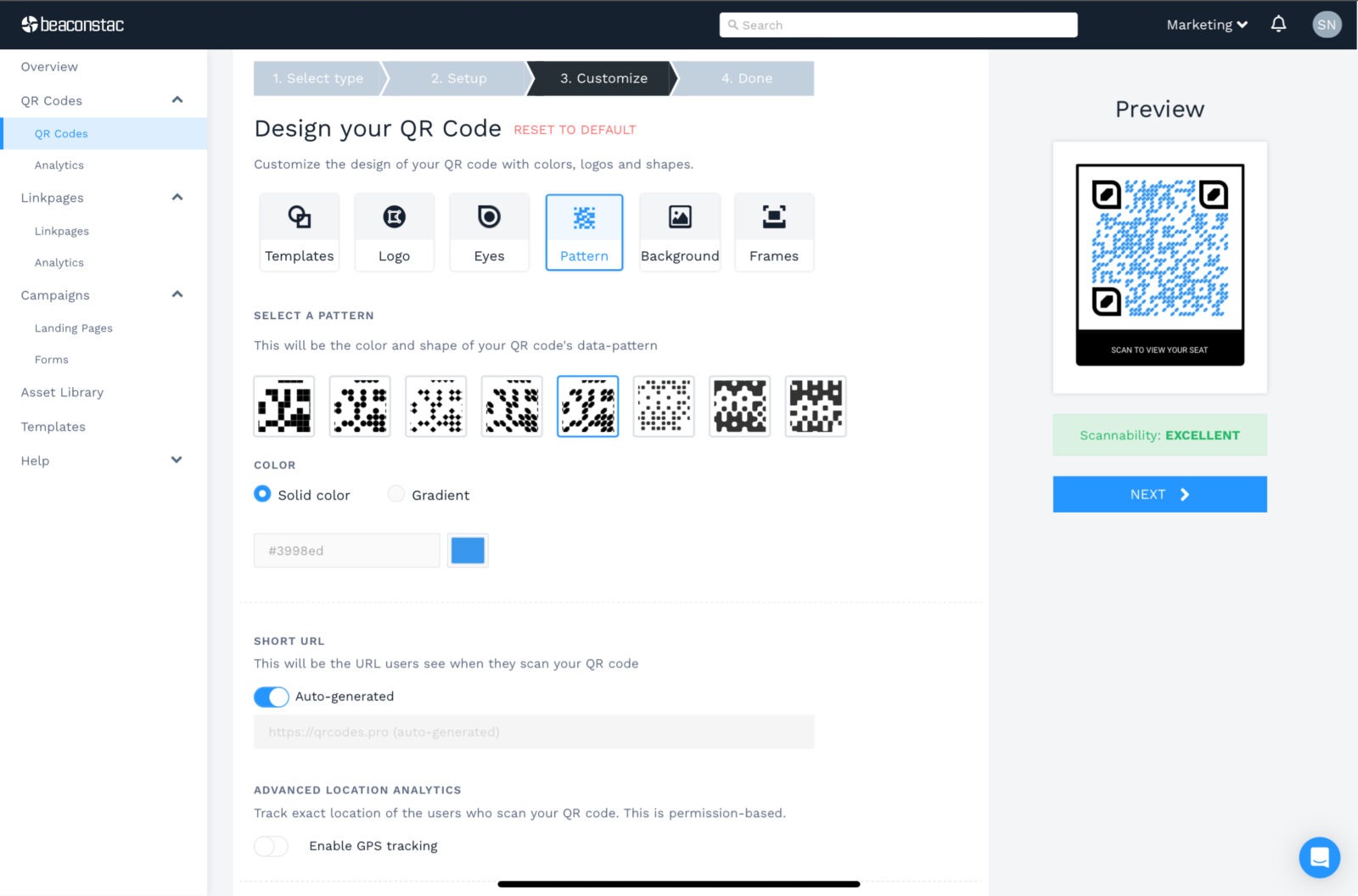Click RESET TO DEFAULT
The width and height of the screenshot is (1358, 896).
click(574, 130)
